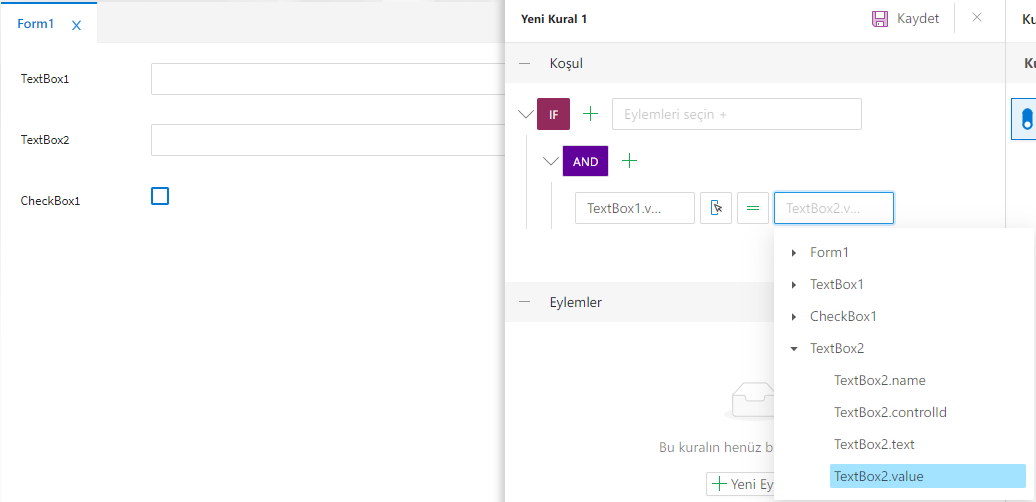Expand the Form1 tree node
Screen dimensions: 1036x502
coord(794,253)
